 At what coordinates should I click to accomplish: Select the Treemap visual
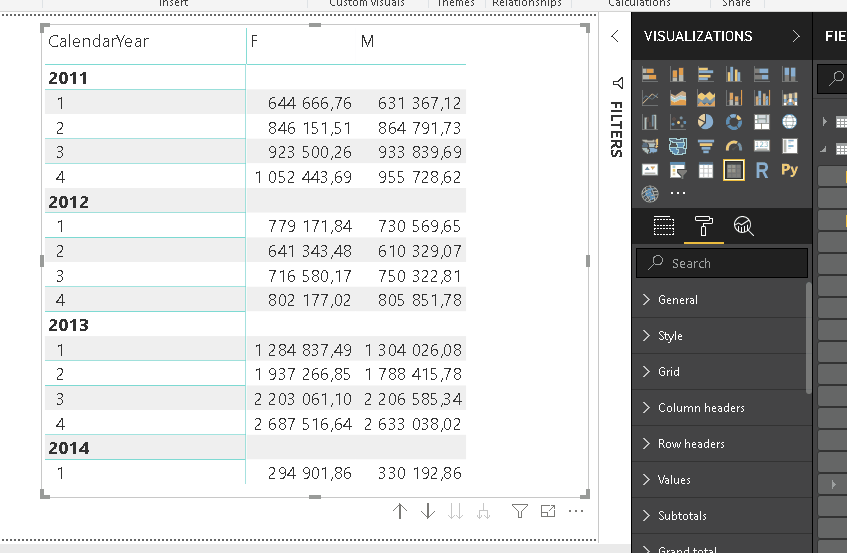pos(762,122)
